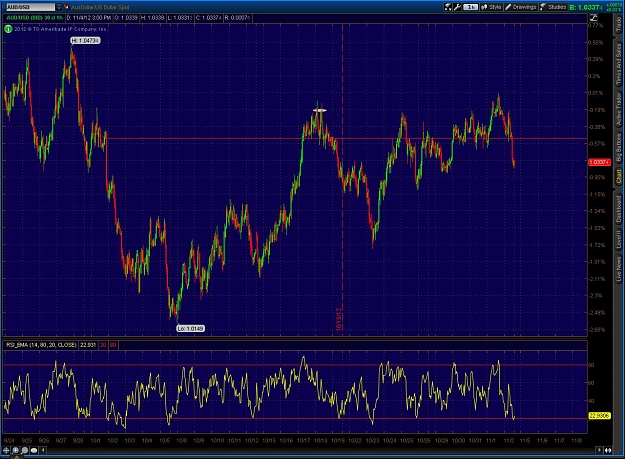This screenshot has width=625, height=459.
Task: Click the speech bubble icon in bottom bar
Action: (x=34, y=450)
